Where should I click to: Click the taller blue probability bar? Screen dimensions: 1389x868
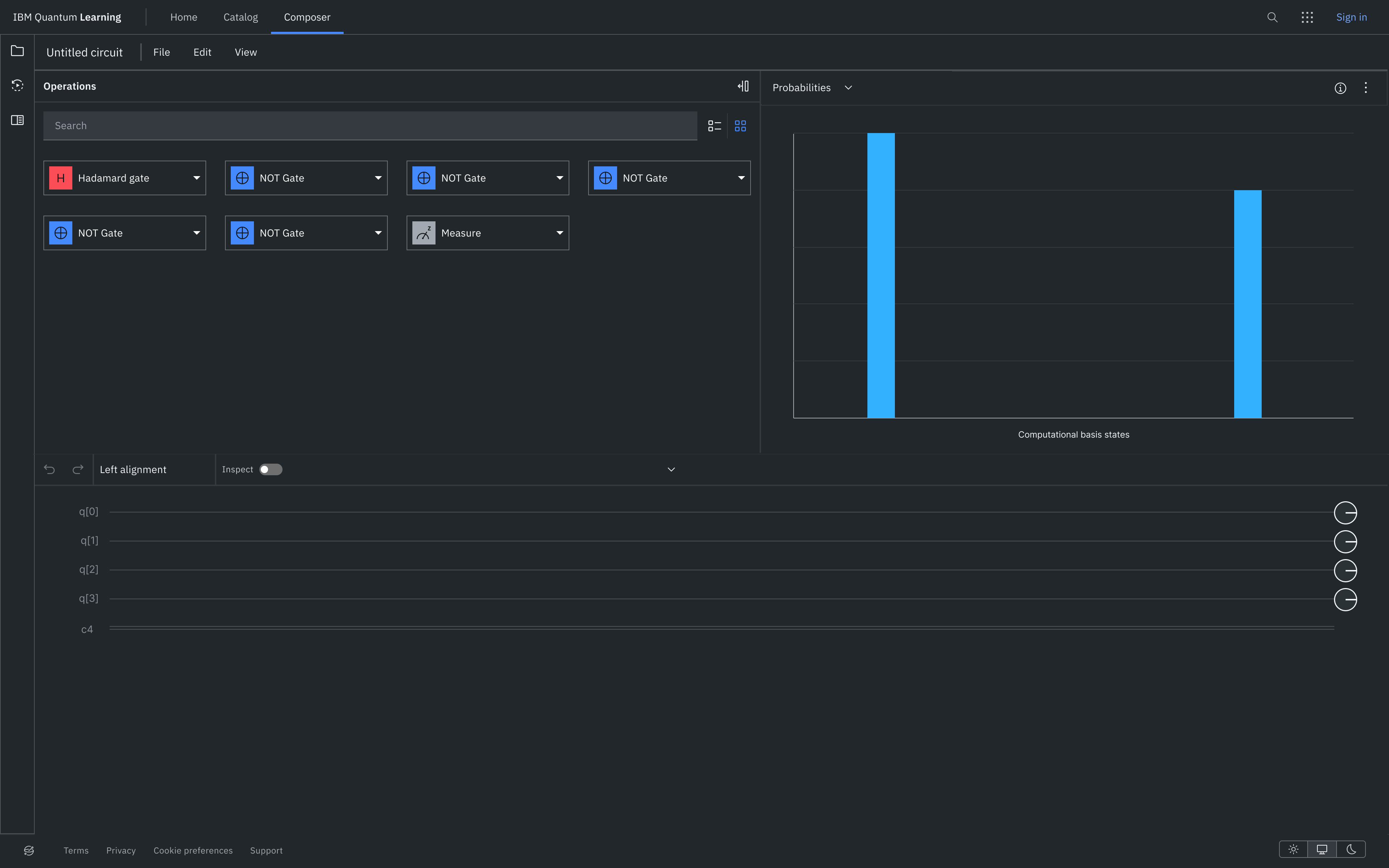pyautogui.click(x=880, y=276)
